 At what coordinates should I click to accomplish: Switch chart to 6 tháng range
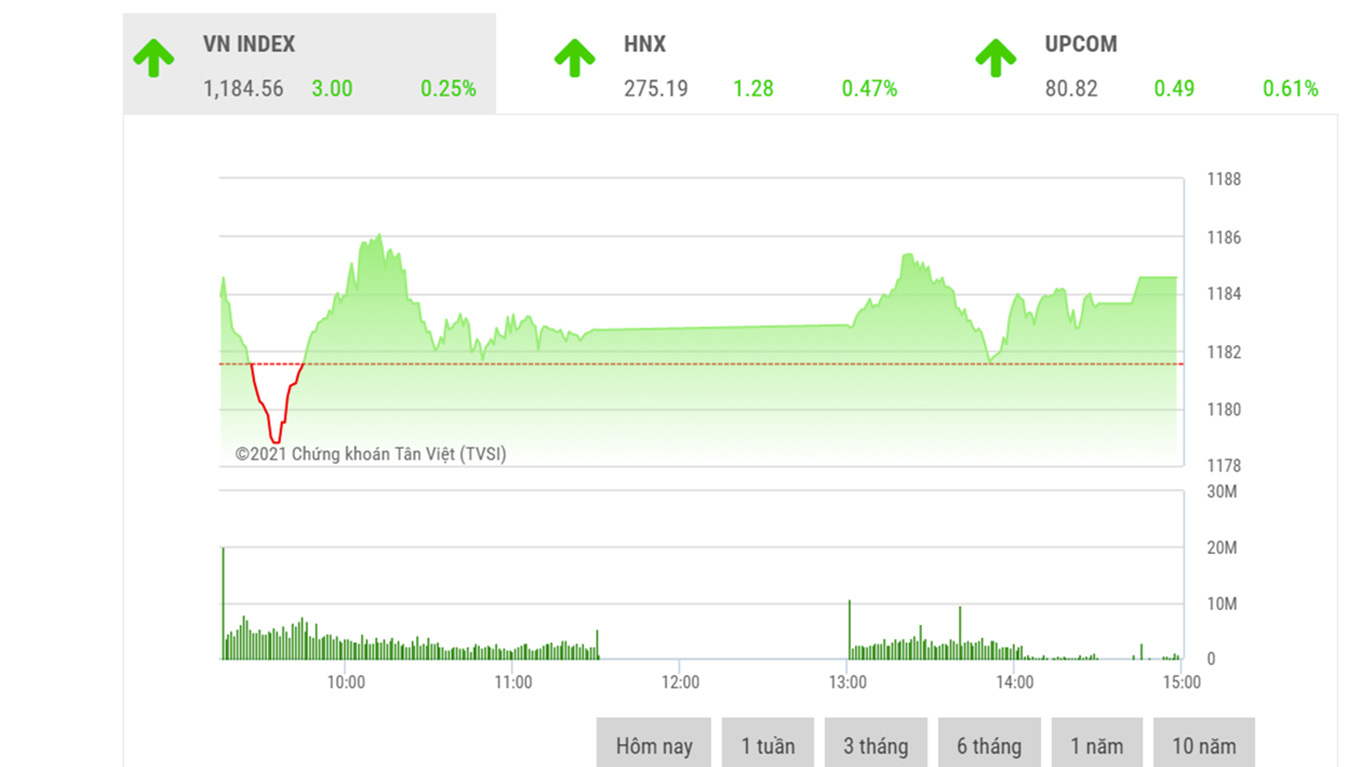coord(989,744)
